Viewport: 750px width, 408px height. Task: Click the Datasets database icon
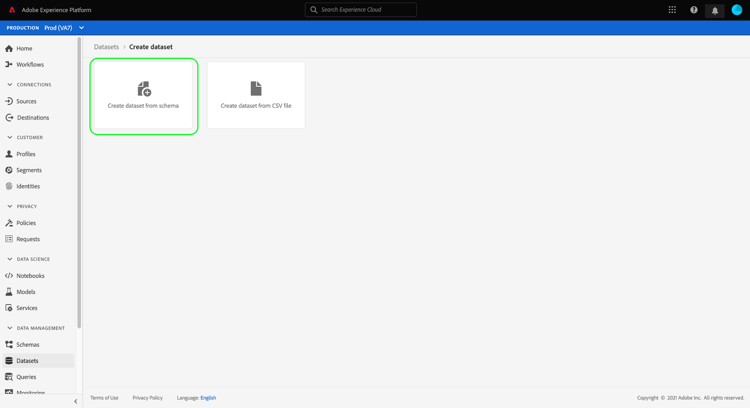point(9,361)
